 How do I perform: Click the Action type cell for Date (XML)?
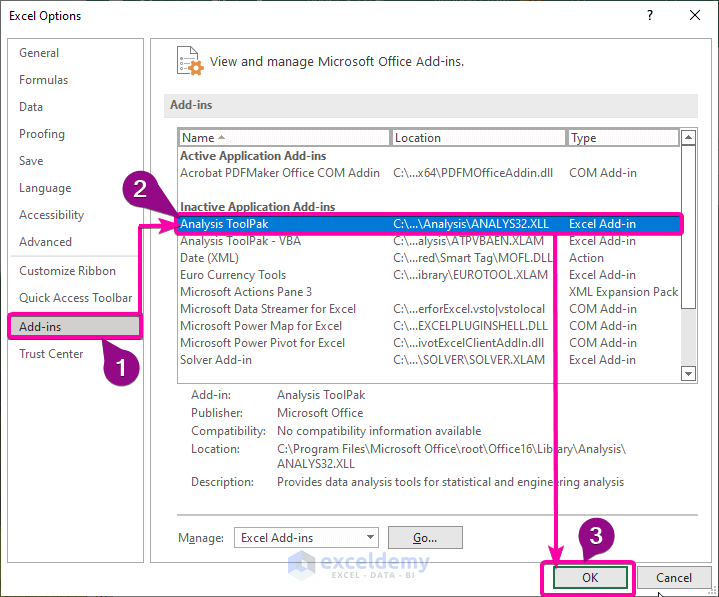coord(586,258)
